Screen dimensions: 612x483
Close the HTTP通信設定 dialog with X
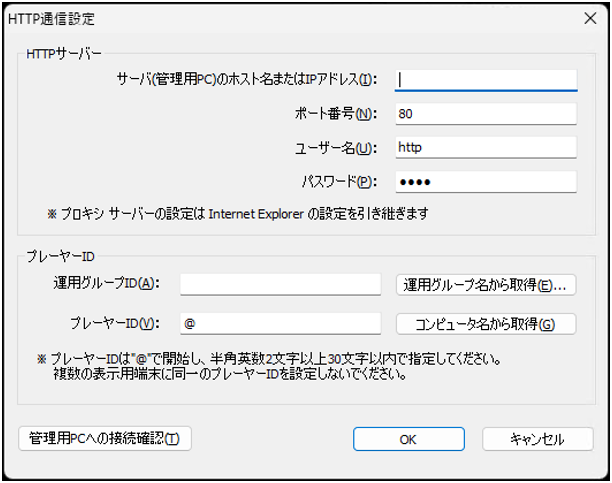click(590, 18)
